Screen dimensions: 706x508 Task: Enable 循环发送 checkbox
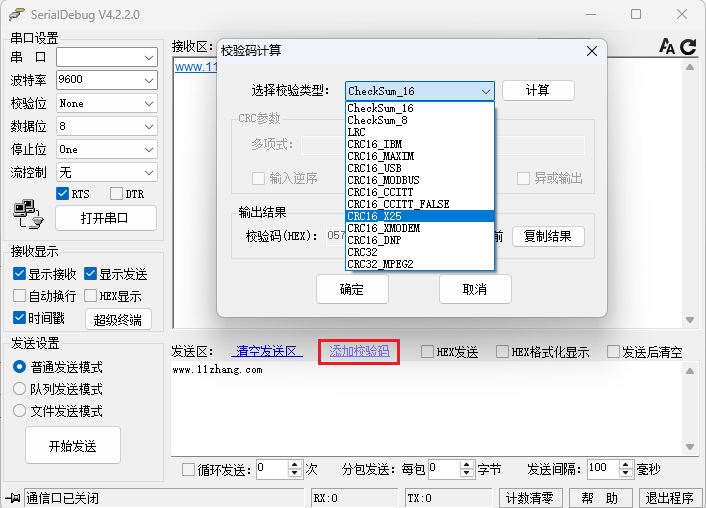click(x=188, y=470)
